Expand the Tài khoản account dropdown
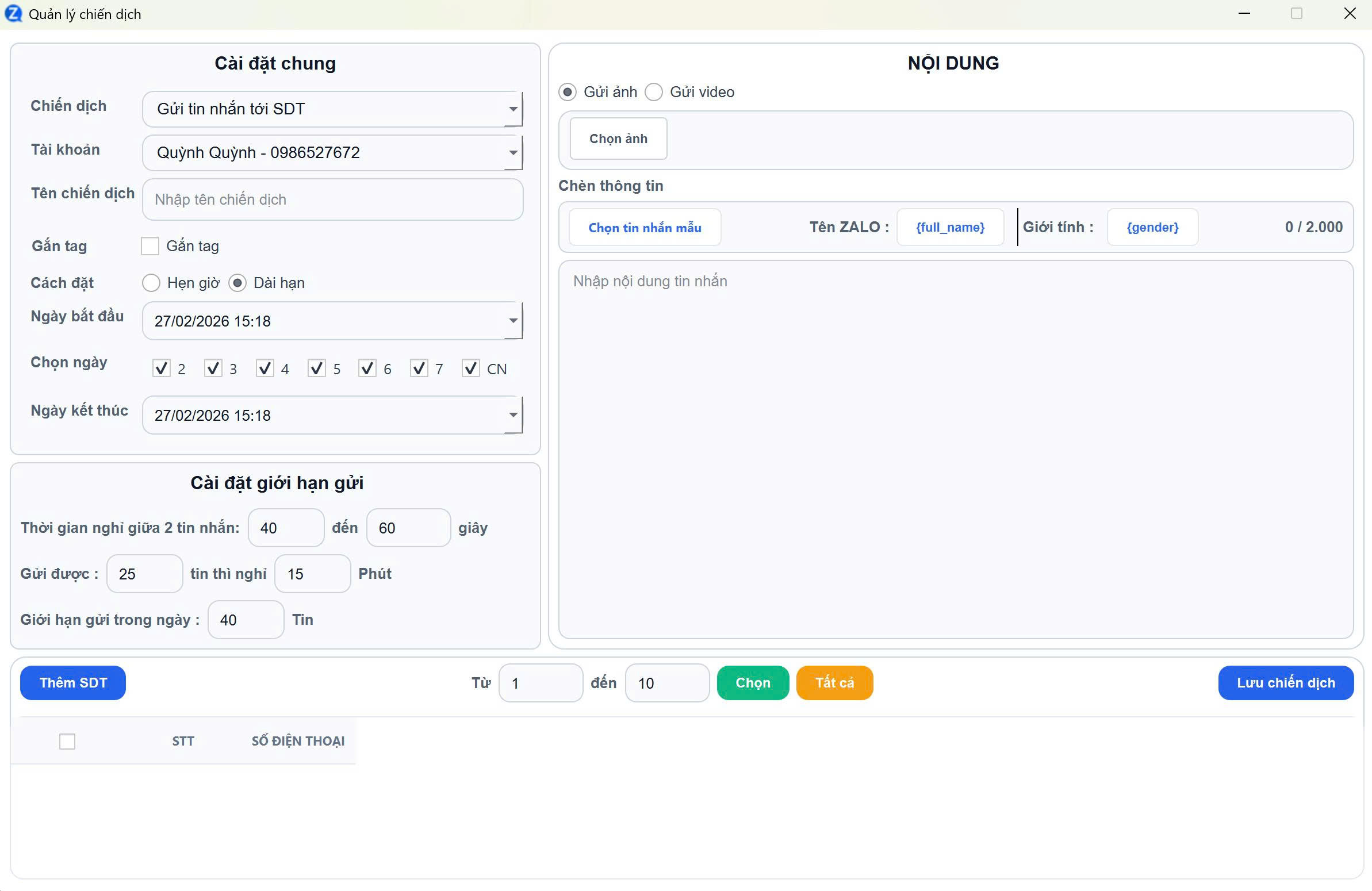 pyautogui.click(x=512, y=153)
